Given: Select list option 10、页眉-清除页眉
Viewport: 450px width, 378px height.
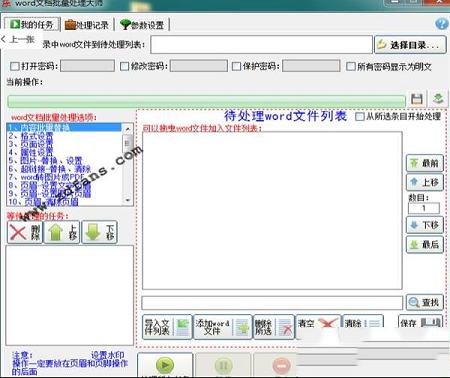Looking at the screenshot, I should click(64, 202).
